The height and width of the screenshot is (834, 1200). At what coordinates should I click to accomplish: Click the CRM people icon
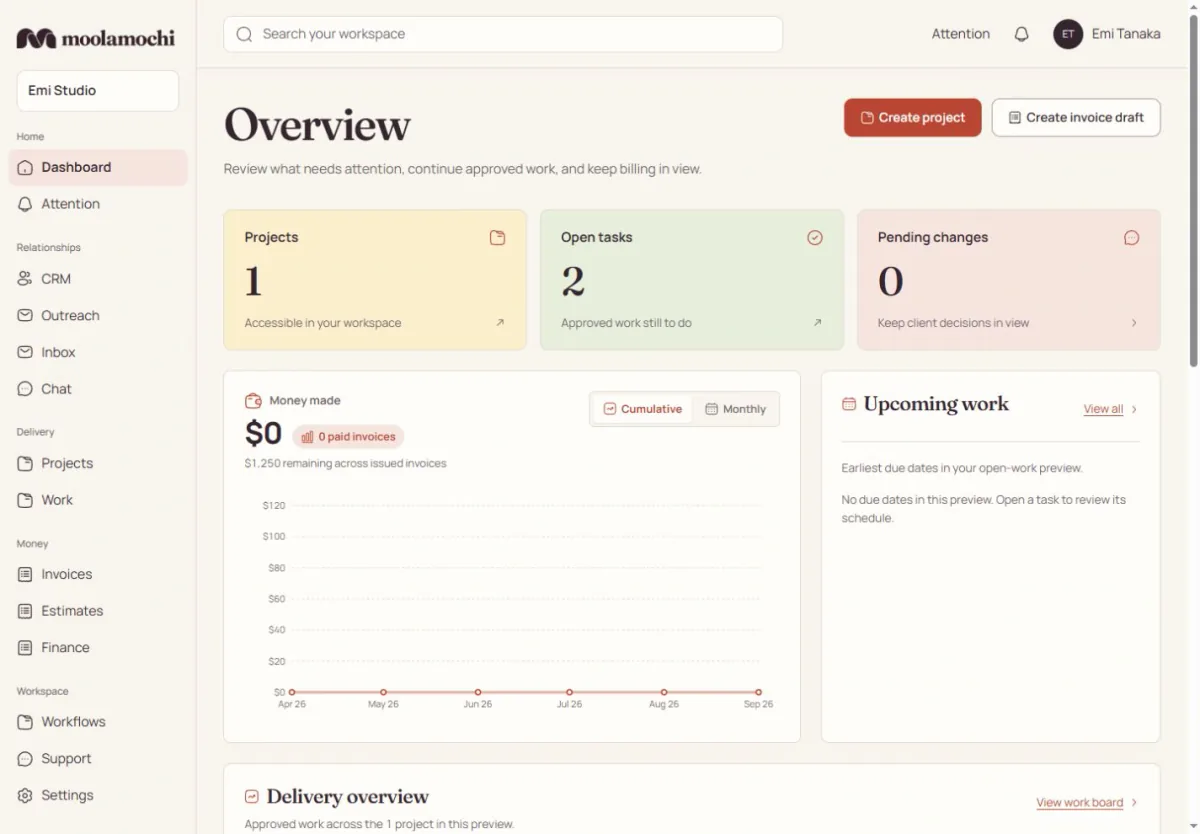25,279
